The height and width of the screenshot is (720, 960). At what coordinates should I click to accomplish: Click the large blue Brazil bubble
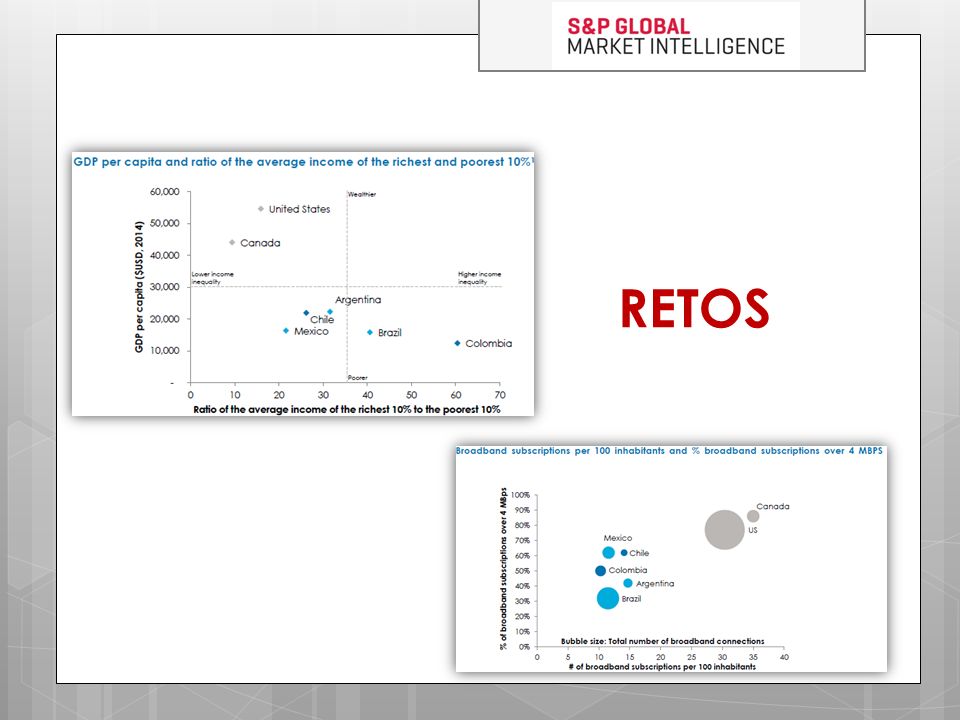pyautogui.click(x=608, y=598)
